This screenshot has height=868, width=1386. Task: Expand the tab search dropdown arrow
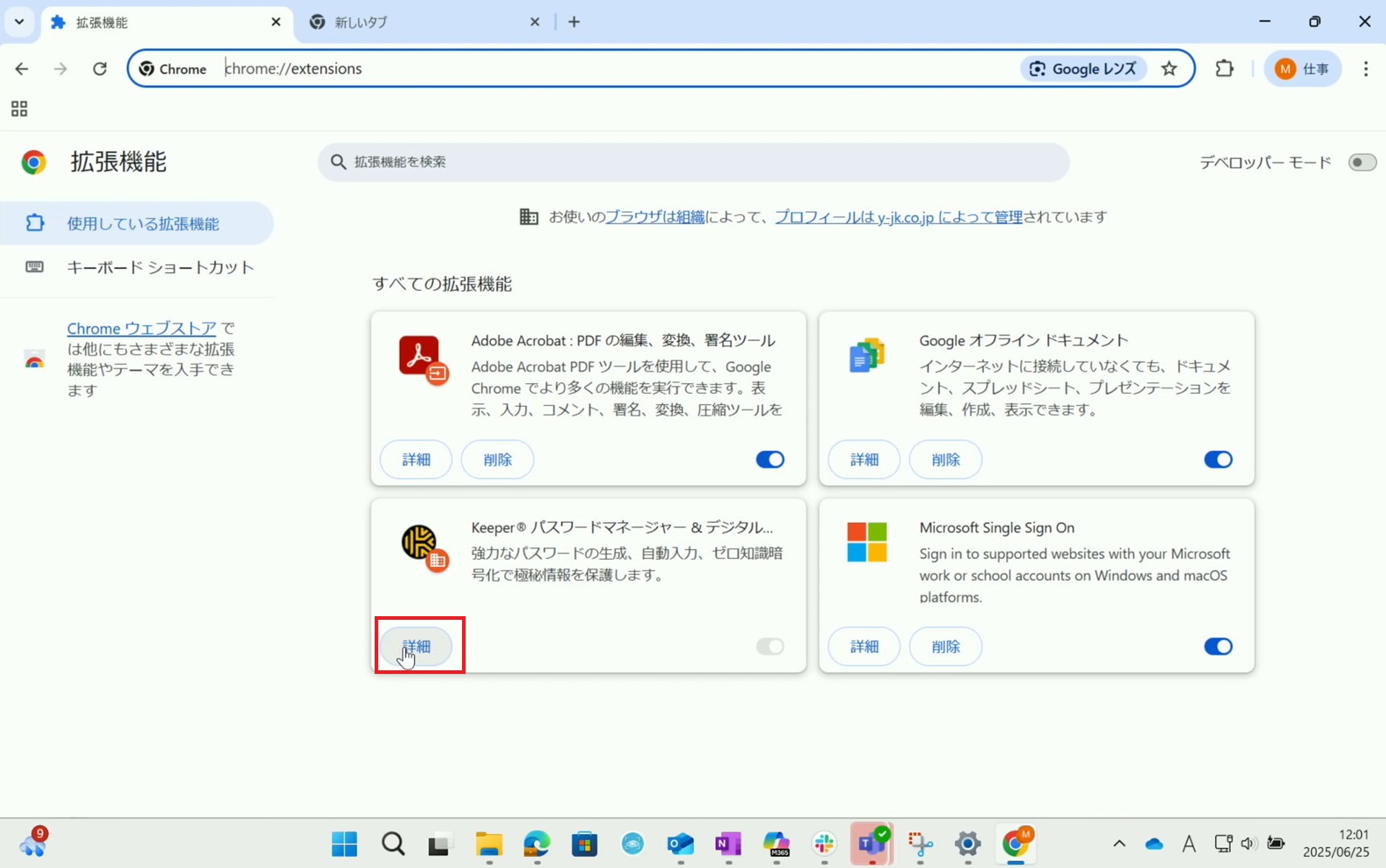[x=19, y=22]
